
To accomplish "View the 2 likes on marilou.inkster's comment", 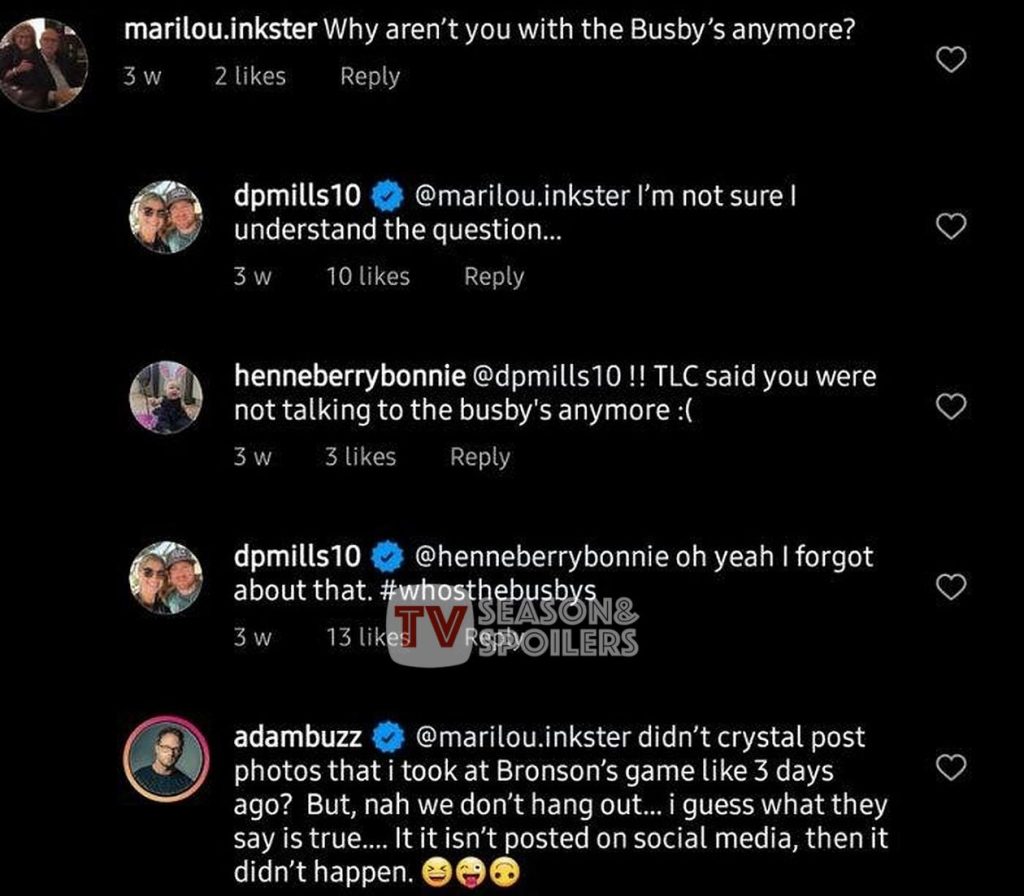I will 249,76.
